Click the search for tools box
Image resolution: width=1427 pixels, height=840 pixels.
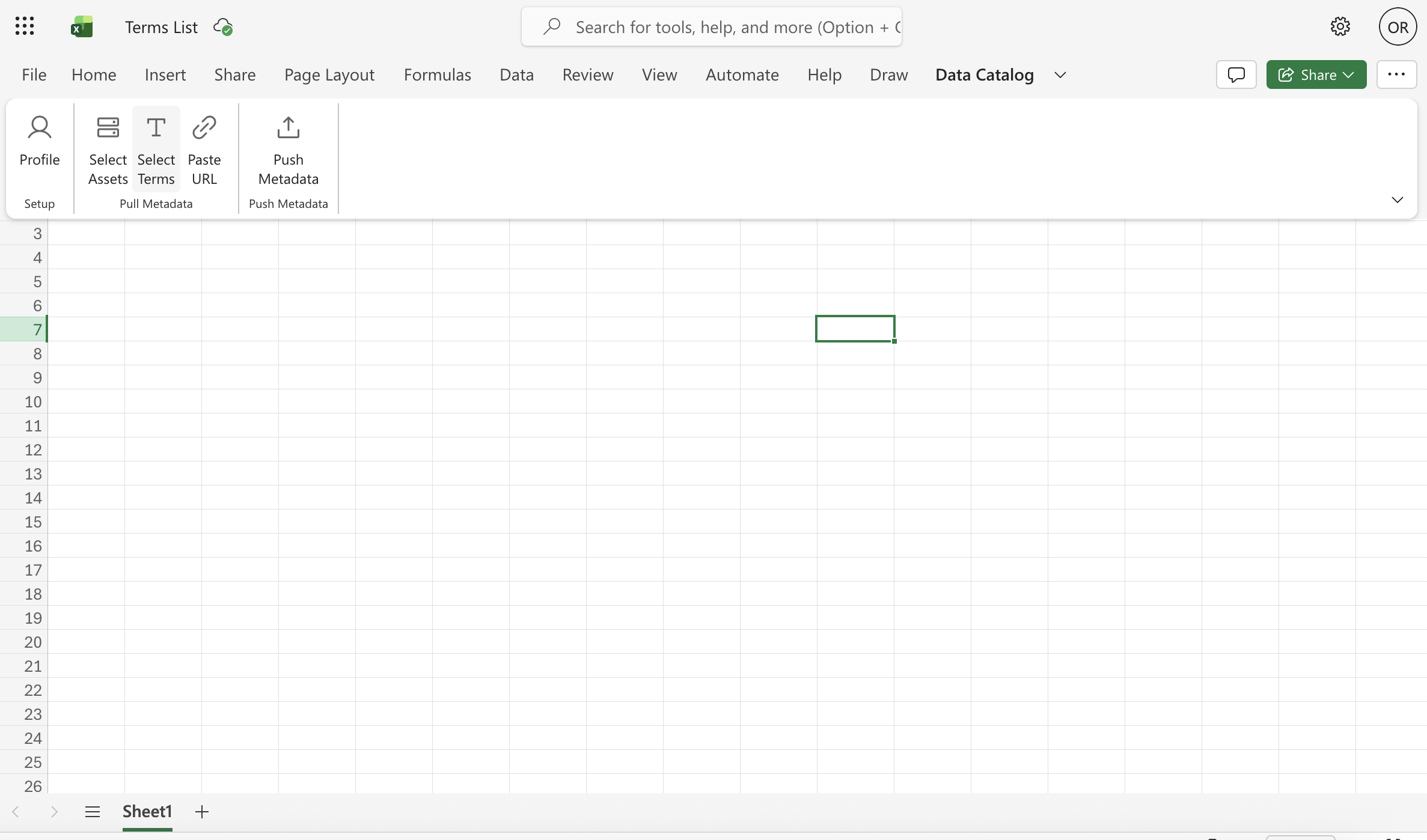(x=712, y=27)
